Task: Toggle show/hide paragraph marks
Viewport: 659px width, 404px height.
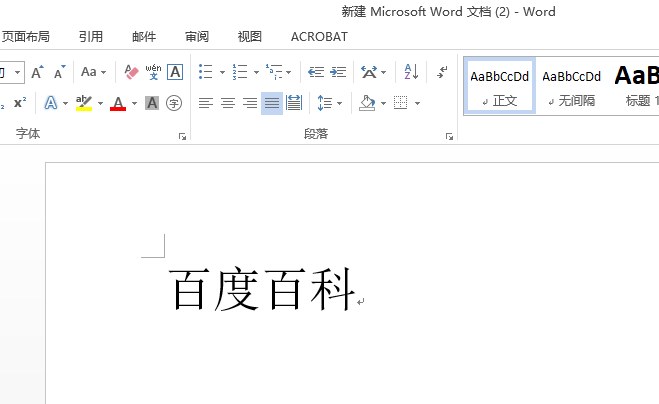Action: pos(442,72)
